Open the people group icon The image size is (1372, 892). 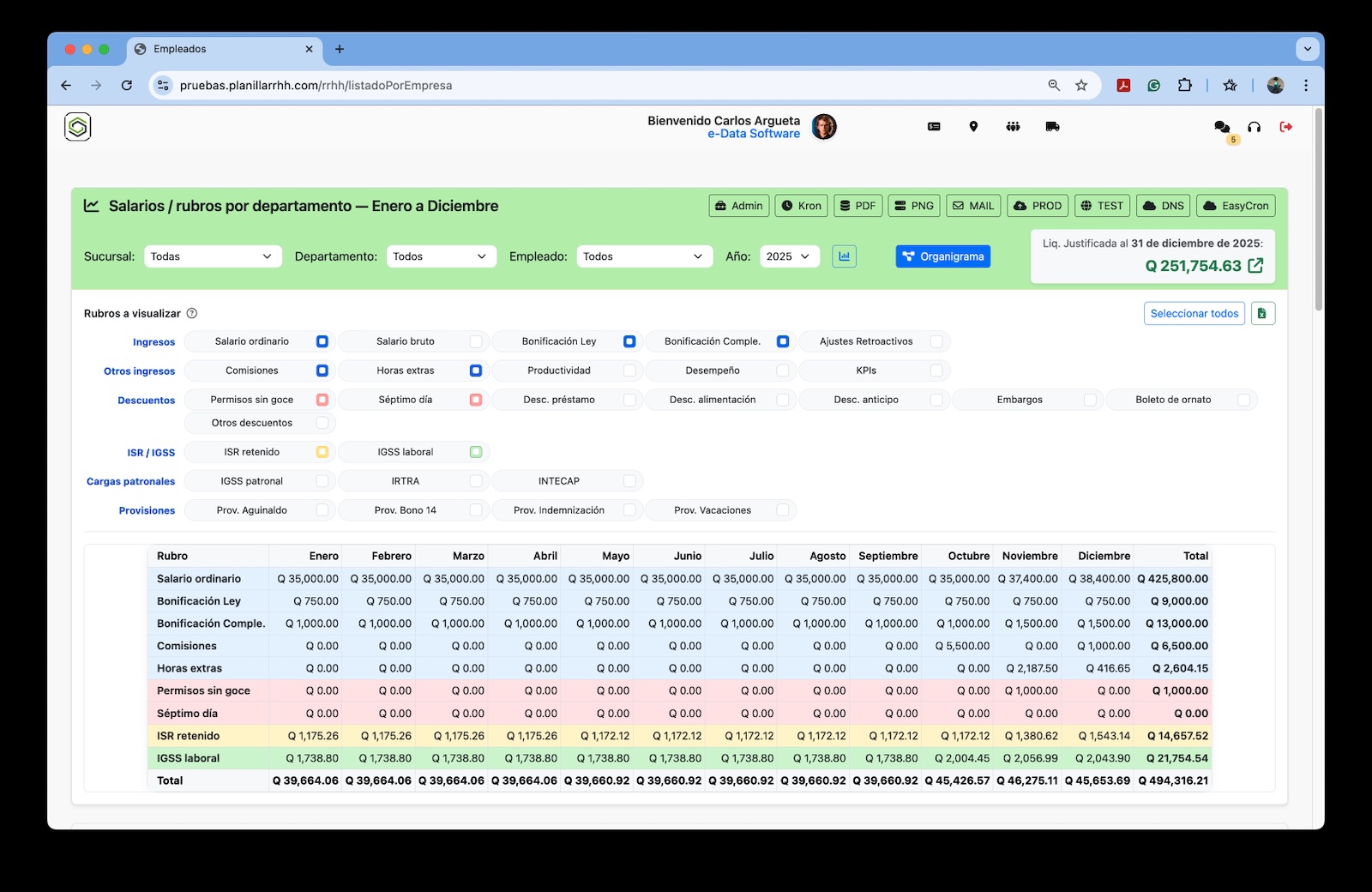coord(1013,127)
